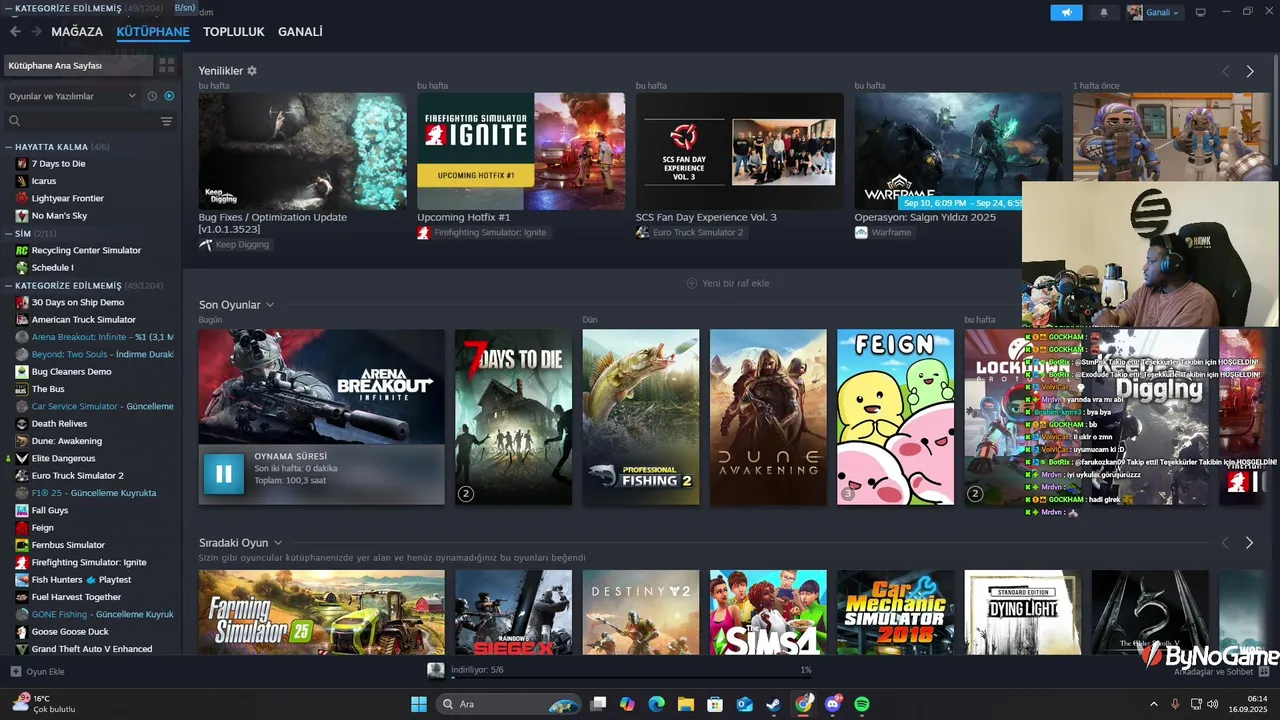Screen dimensions: 1280x720
Task: Open Steam icon in the taskbar
Action: (774, 704)
